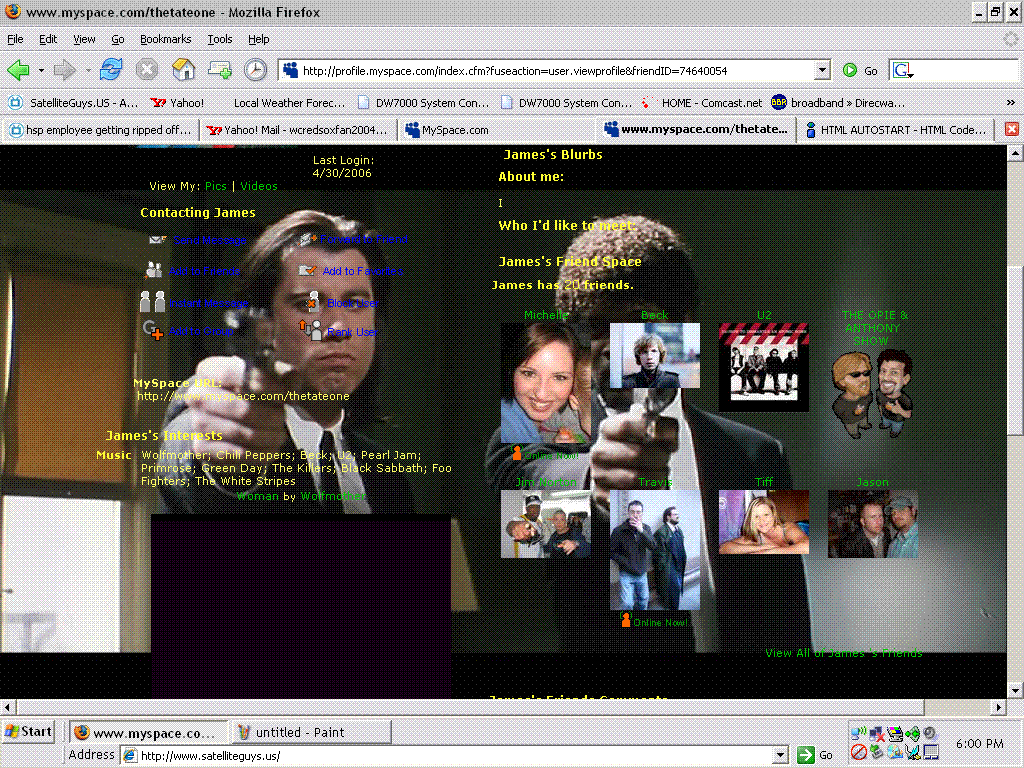Open the View menu
1024x768 pixels.
(x=84, y=39)
